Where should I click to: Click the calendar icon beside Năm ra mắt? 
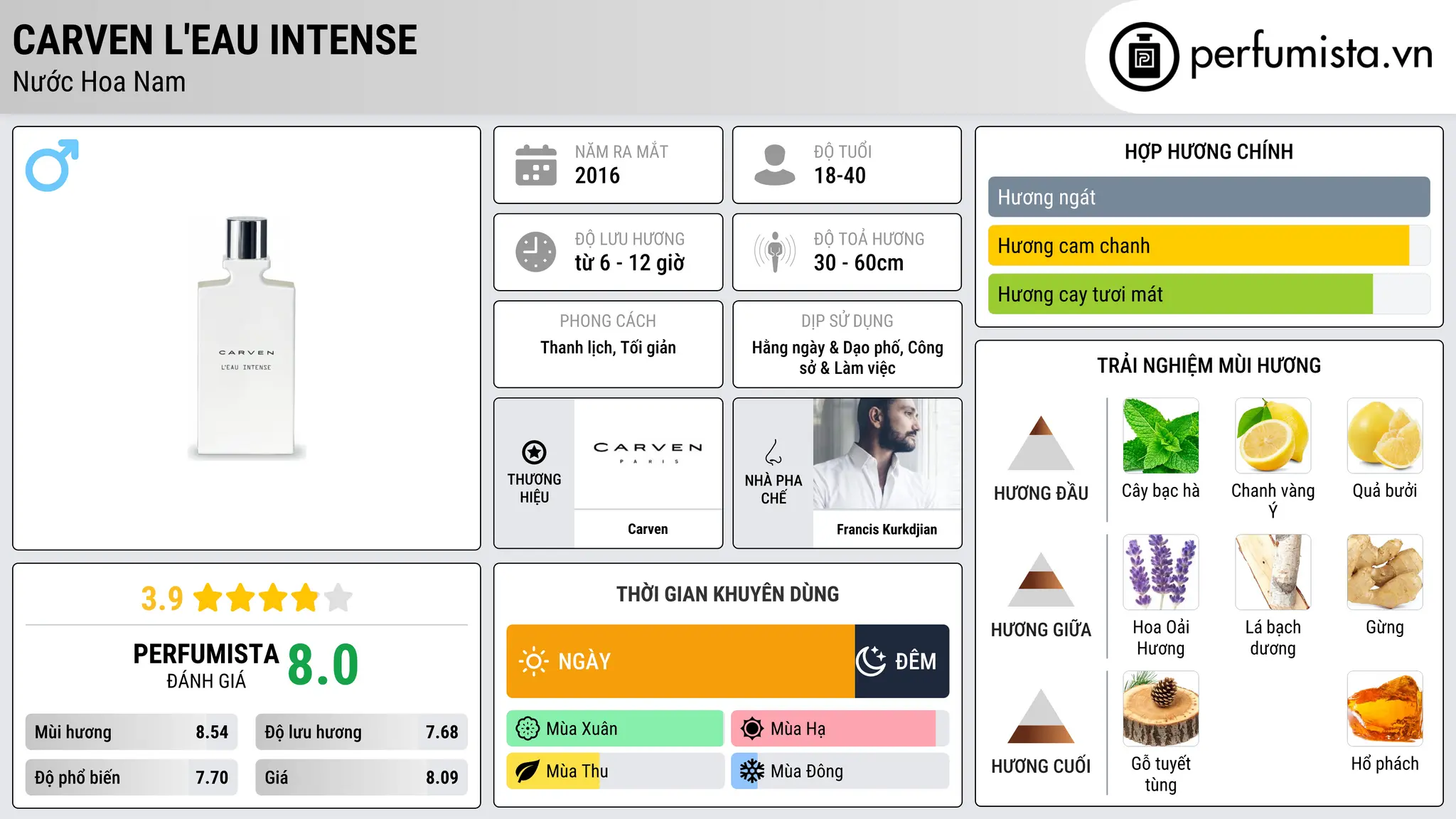coord(536,165)
